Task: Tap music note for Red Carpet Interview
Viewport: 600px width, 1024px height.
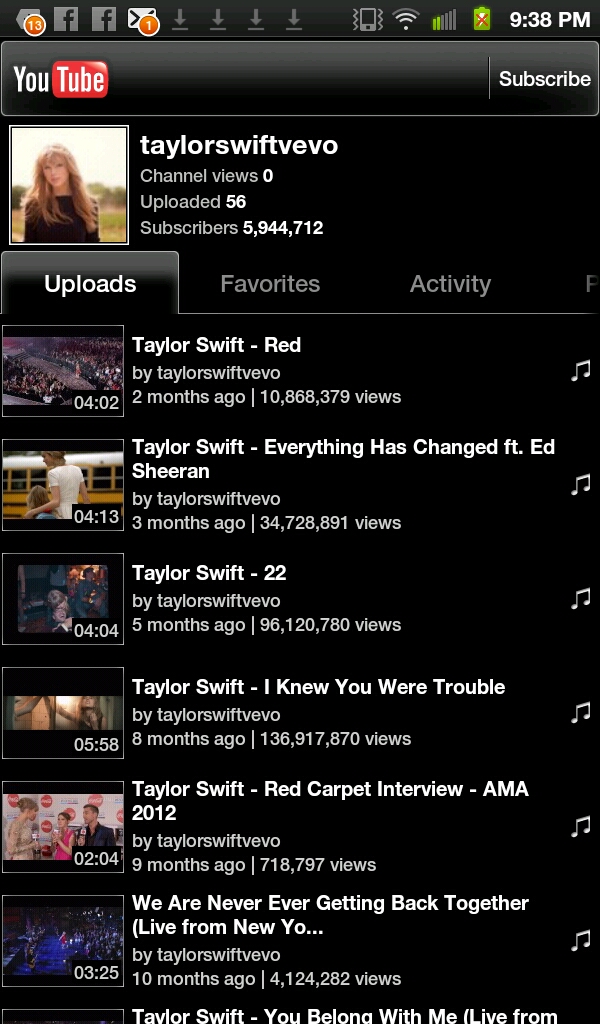Action: pyautogui.click(x=580, y=826)
